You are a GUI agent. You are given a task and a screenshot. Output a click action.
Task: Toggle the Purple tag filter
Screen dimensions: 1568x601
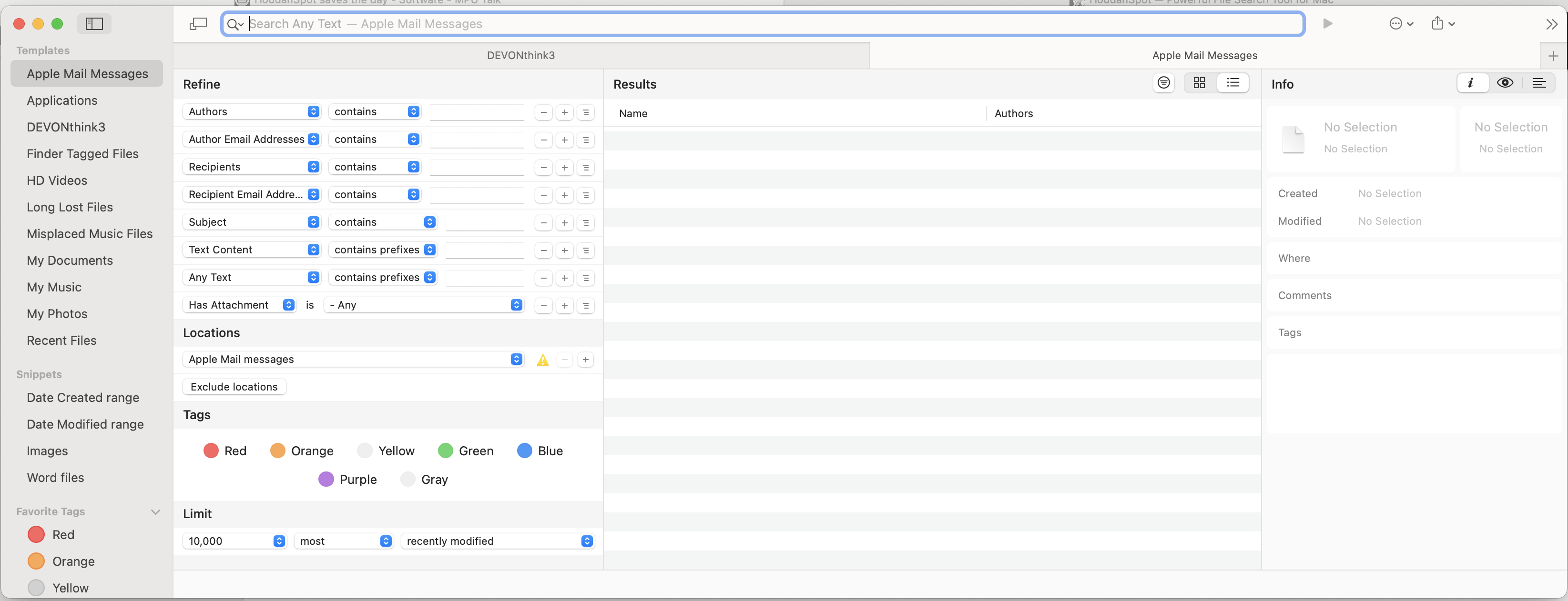(x=326, y=480)
